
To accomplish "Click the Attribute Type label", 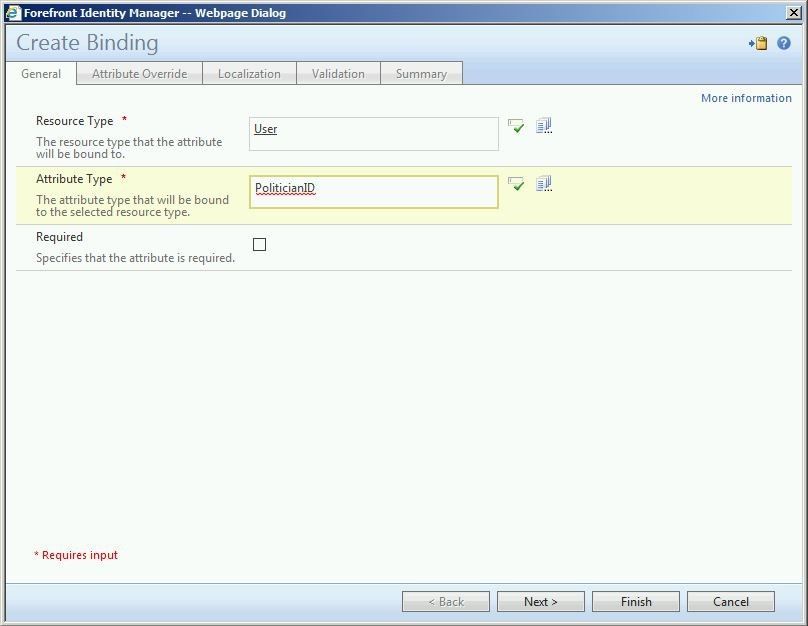I will (x=74, y=179).
